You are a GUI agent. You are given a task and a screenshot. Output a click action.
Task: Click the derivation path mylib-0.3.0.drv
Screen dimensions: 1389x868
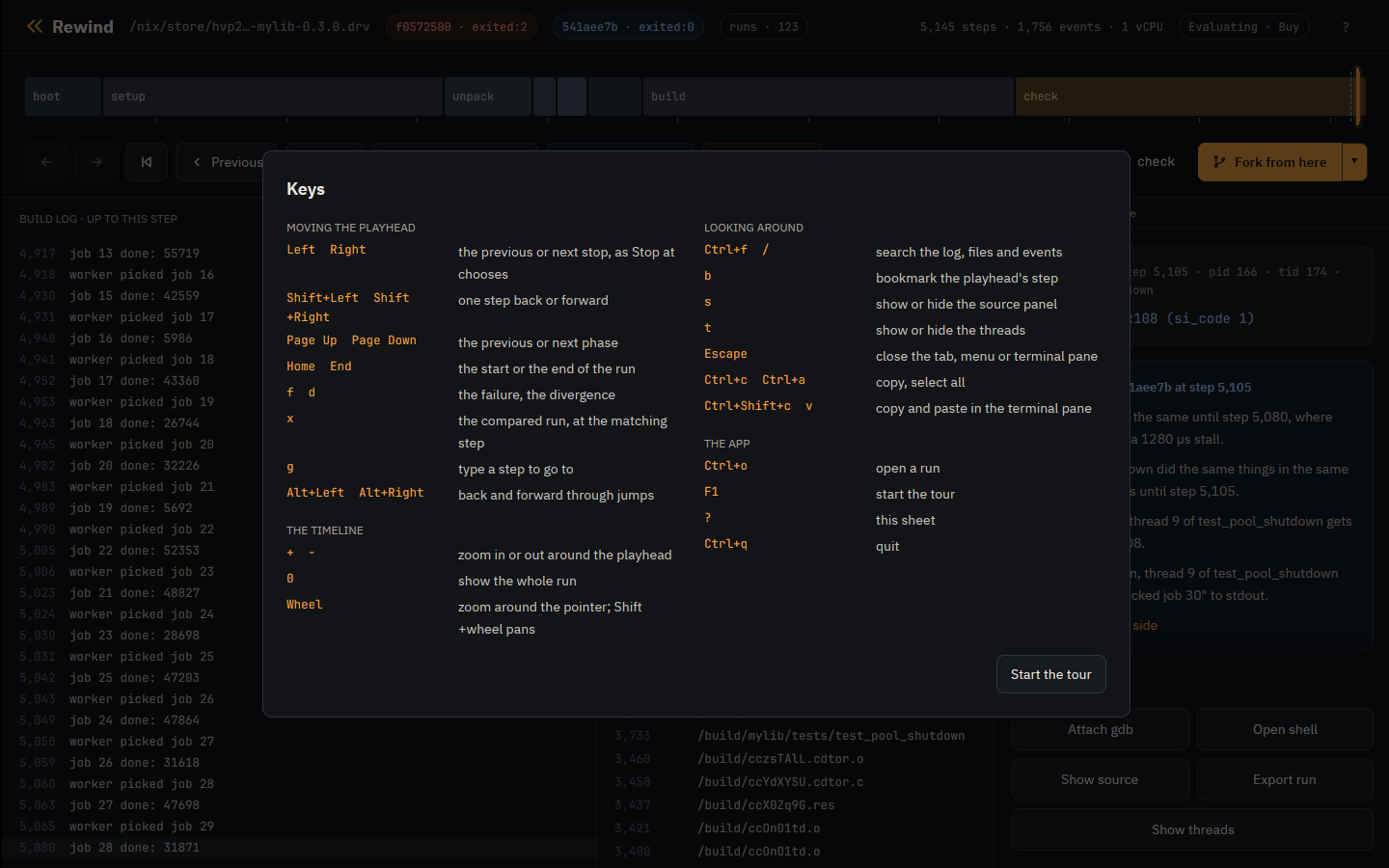pyautogui.click(x=250, y=27)
